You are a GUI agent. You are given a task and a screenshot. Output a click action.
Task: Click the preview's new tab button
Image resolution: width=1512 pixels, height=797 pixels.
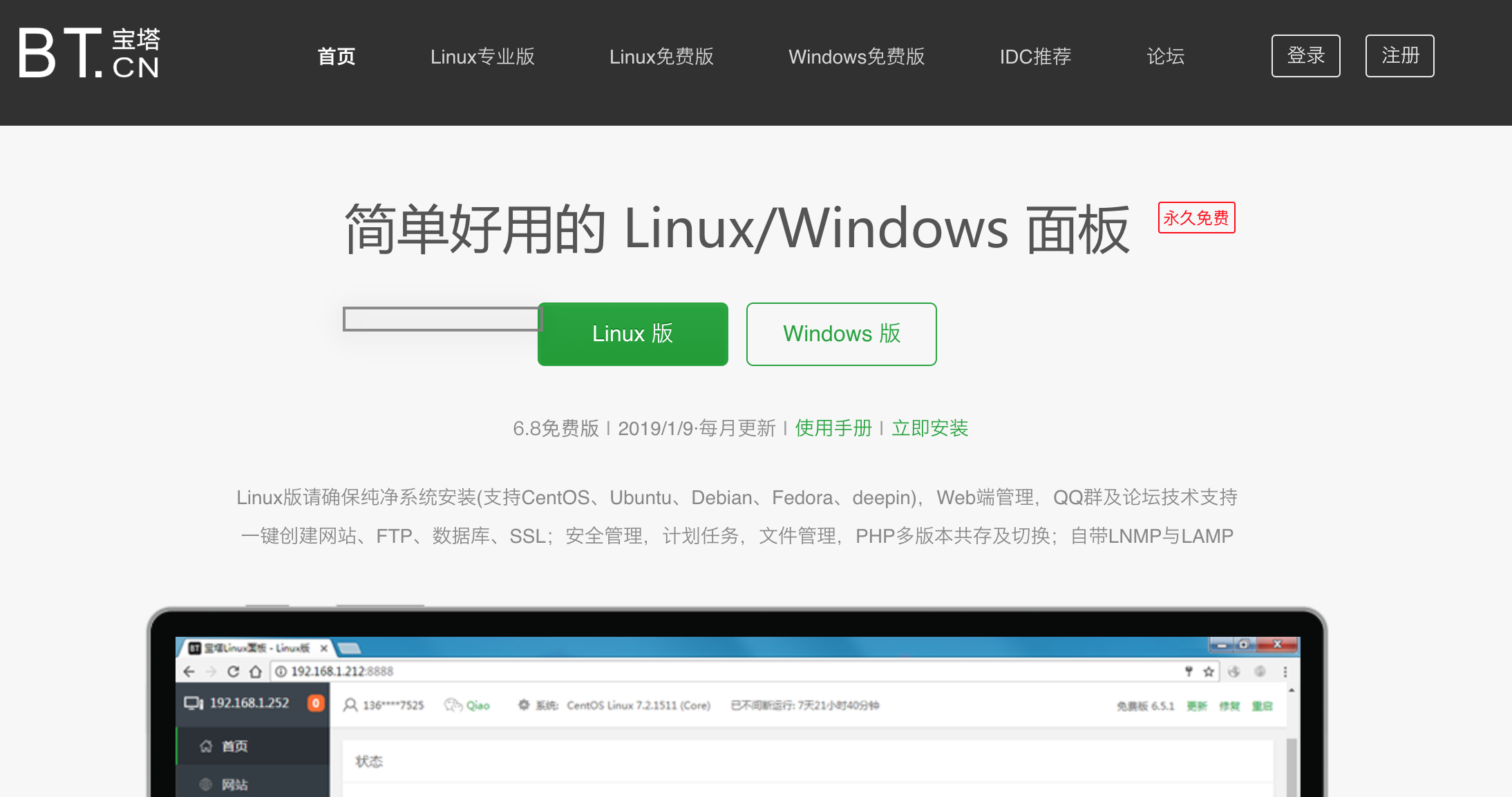point(349,648)
